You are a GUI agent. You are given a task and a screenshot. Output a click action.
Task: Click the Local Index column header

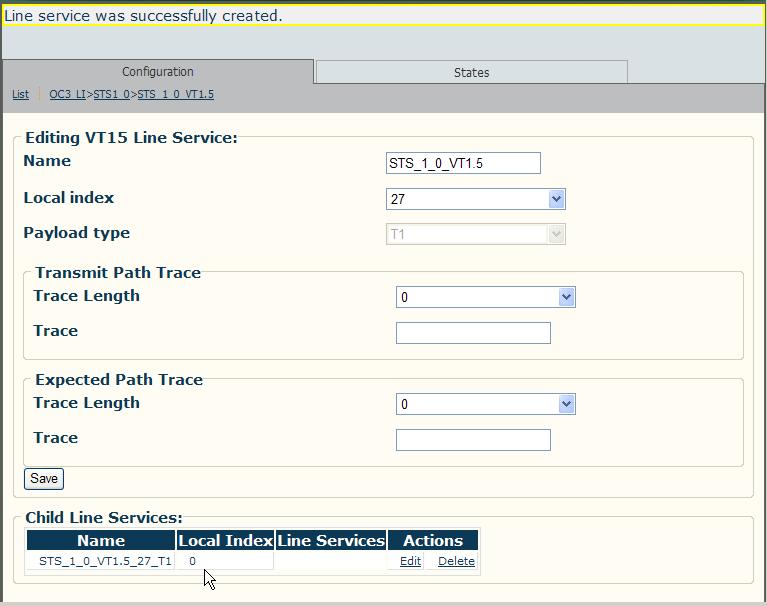pyautogui.click(x=226, y=540)
